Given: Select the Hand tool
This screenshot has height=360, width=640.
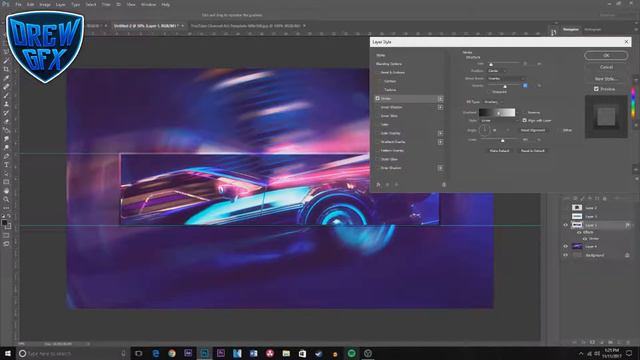Looking at the screenshot, I should coord(6,191).
